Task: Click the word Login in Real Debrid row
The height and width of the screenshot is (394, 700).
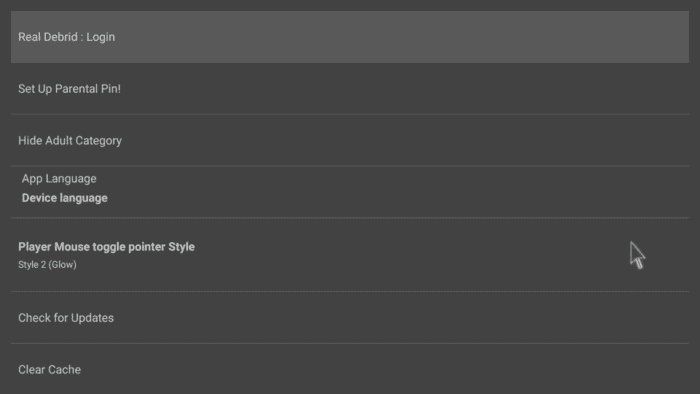Action: point(100,37)
